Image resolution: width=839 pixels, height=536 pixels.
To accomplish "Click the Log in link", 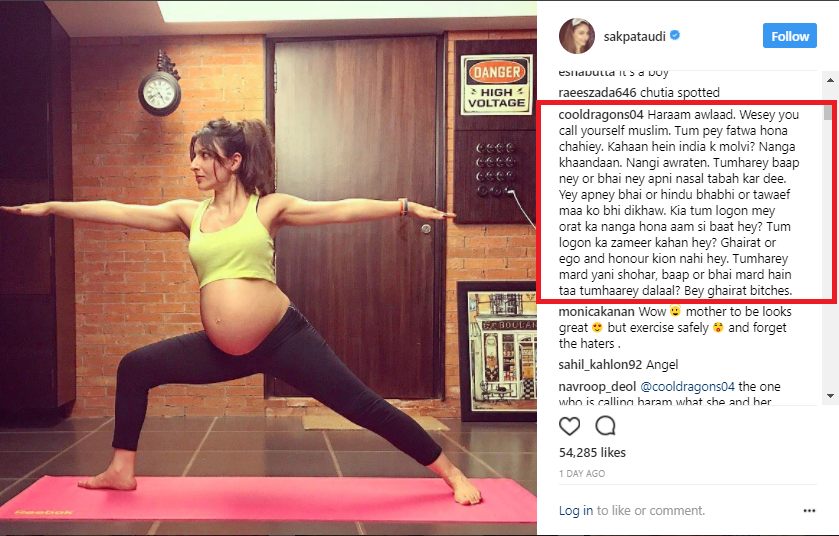I will (x=576, y=510).
